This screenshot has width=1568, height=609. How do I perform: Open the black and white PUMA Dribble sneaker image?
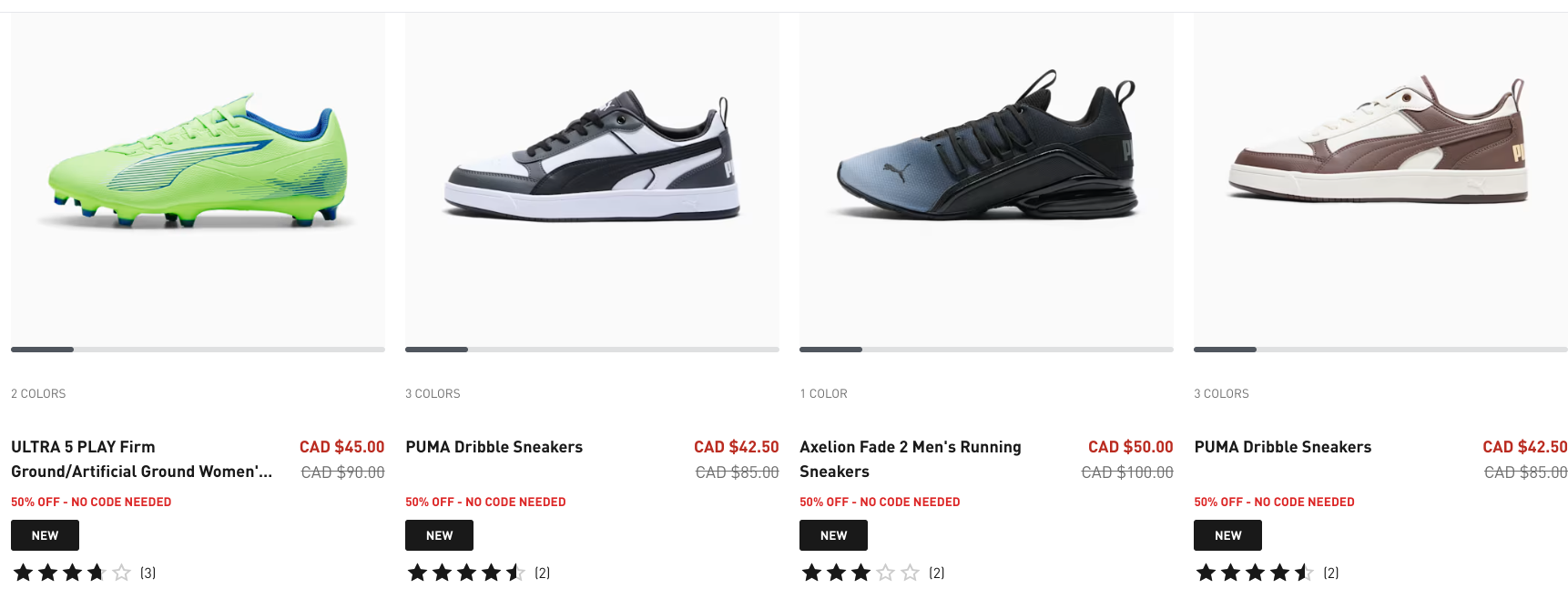click(x=592, y=178)
